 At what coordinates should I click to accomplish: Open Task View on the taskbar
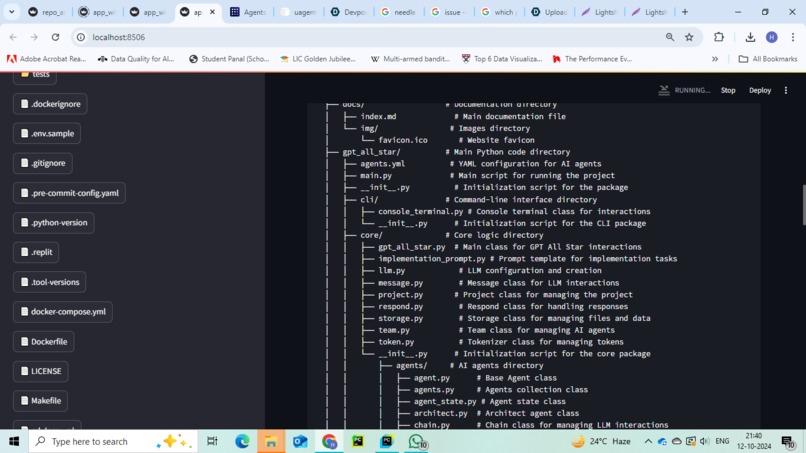tap(212, 441)
